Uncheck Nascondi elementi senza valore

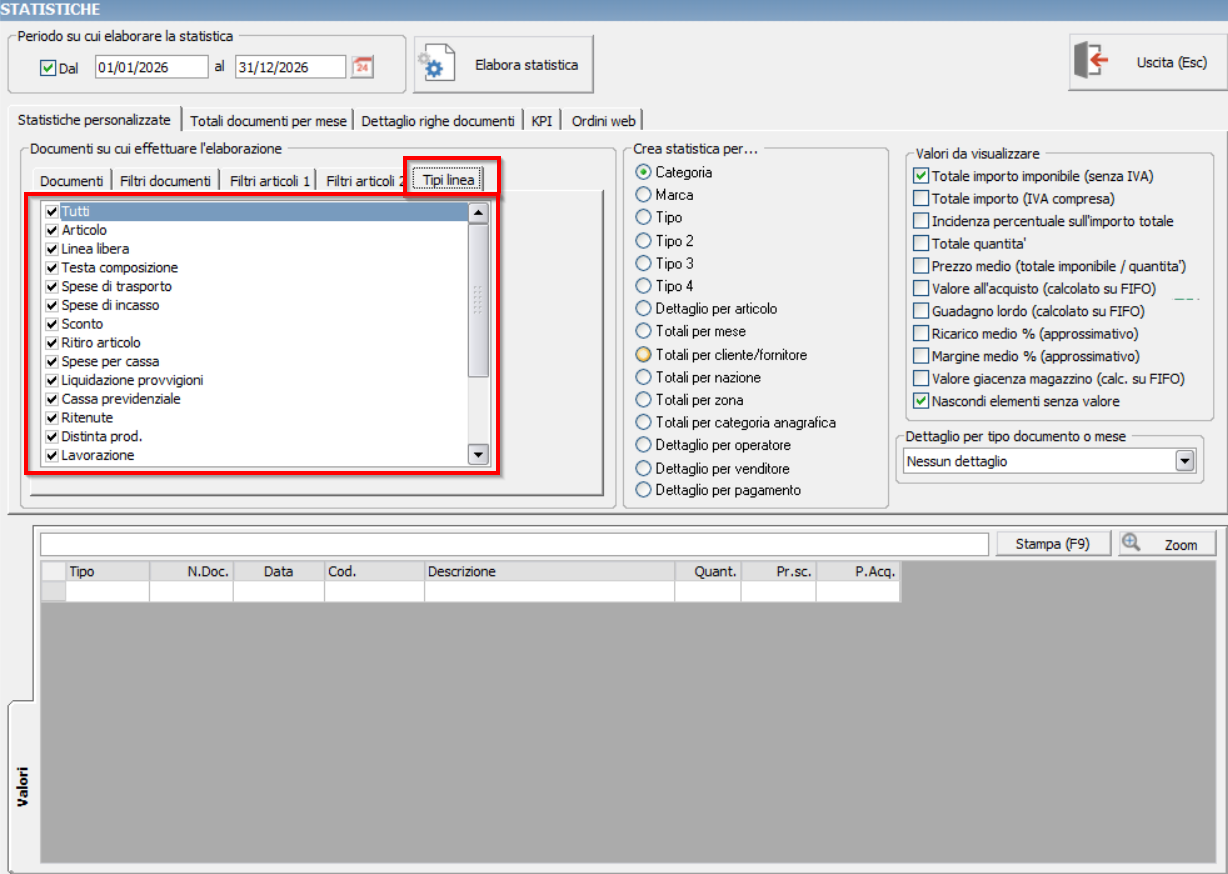point(921,401)
